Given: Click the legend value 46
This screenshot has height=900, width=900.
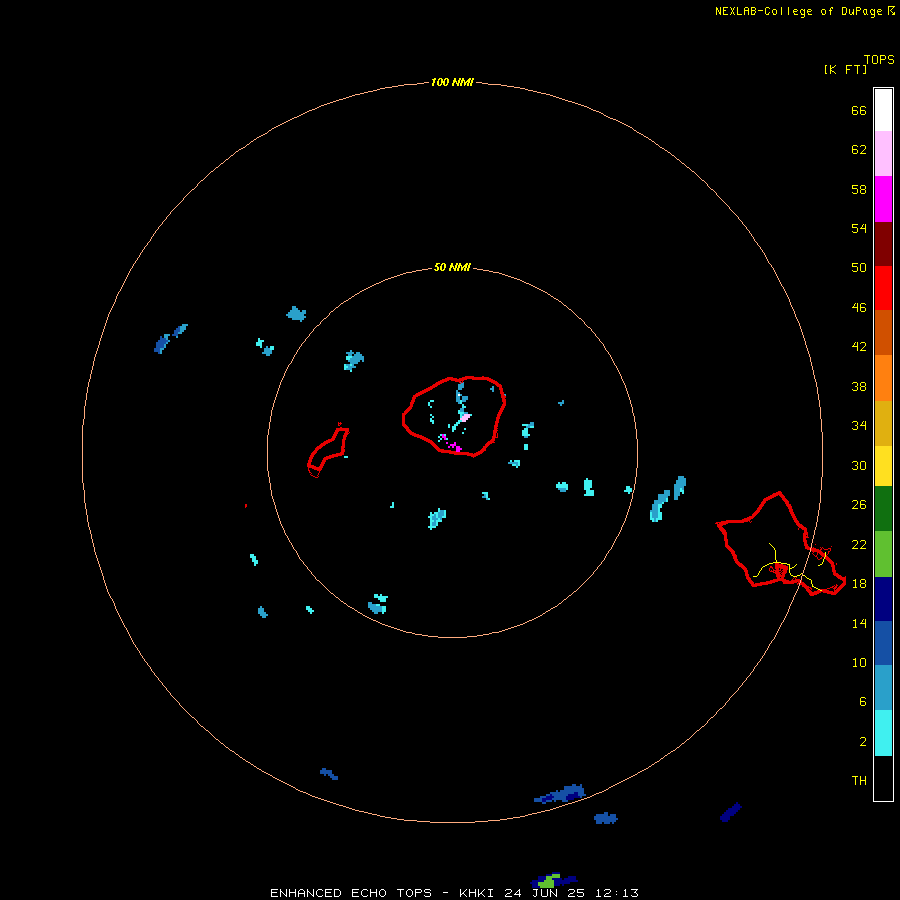Looking at the screenshot, I should (859, 308).
